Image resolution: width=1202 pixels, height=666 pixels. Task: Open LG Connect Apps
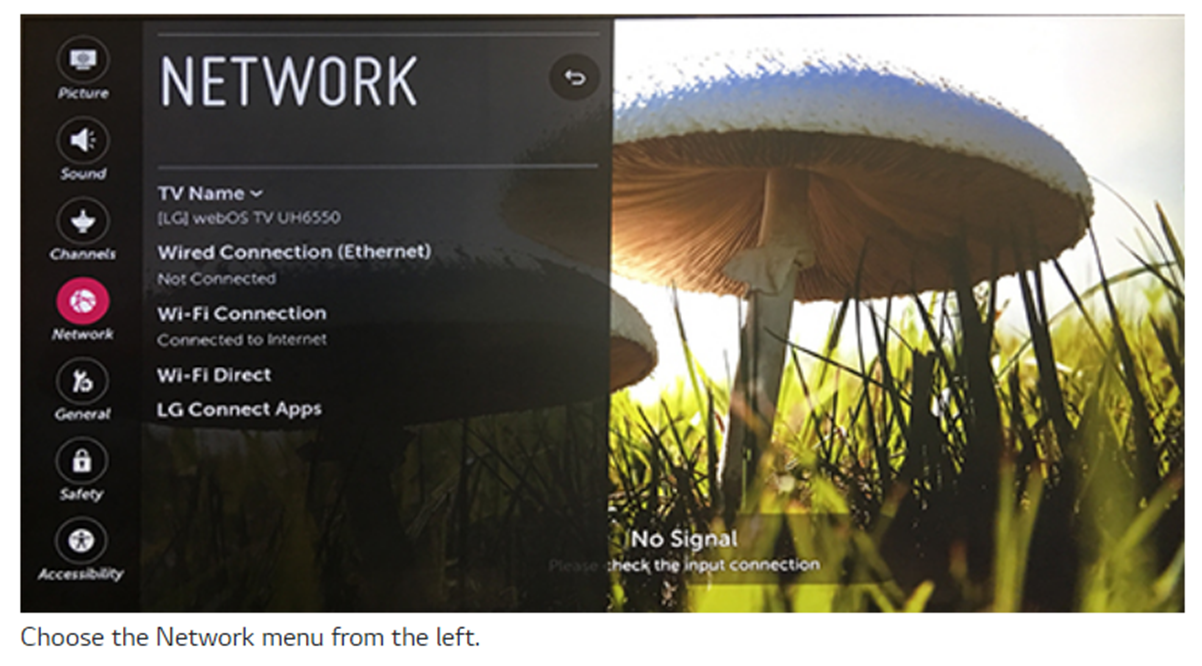tap(239, 410)
